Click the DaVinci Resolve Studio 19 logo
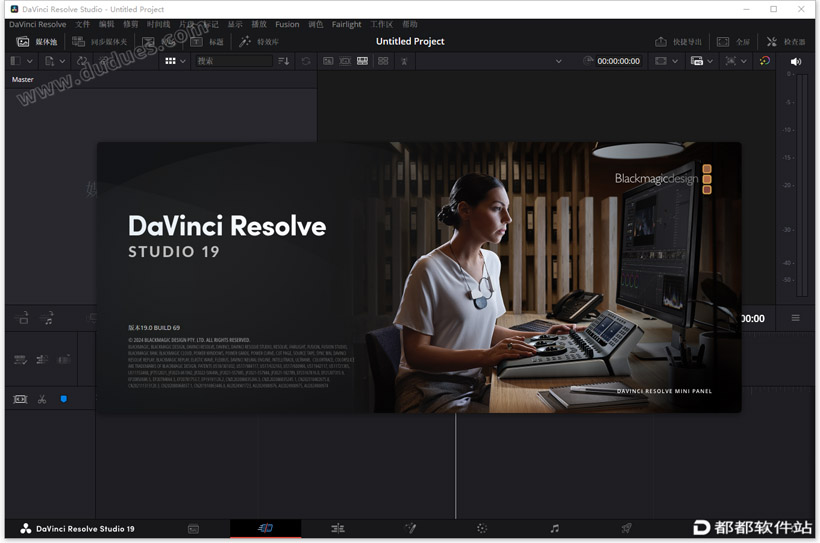 [77, 529]
